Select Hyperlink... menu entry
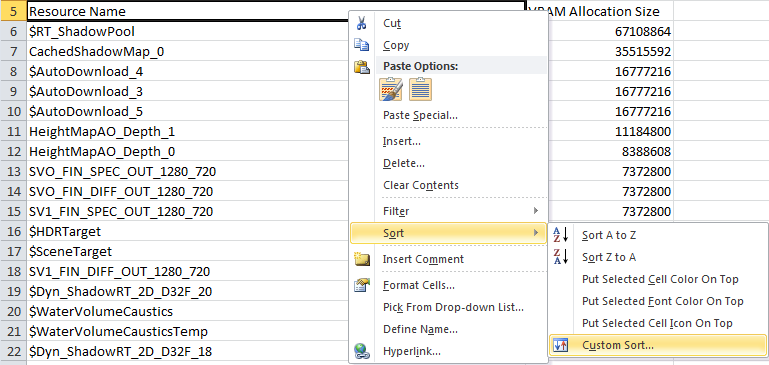769x365 pixels. coord(448,351)
